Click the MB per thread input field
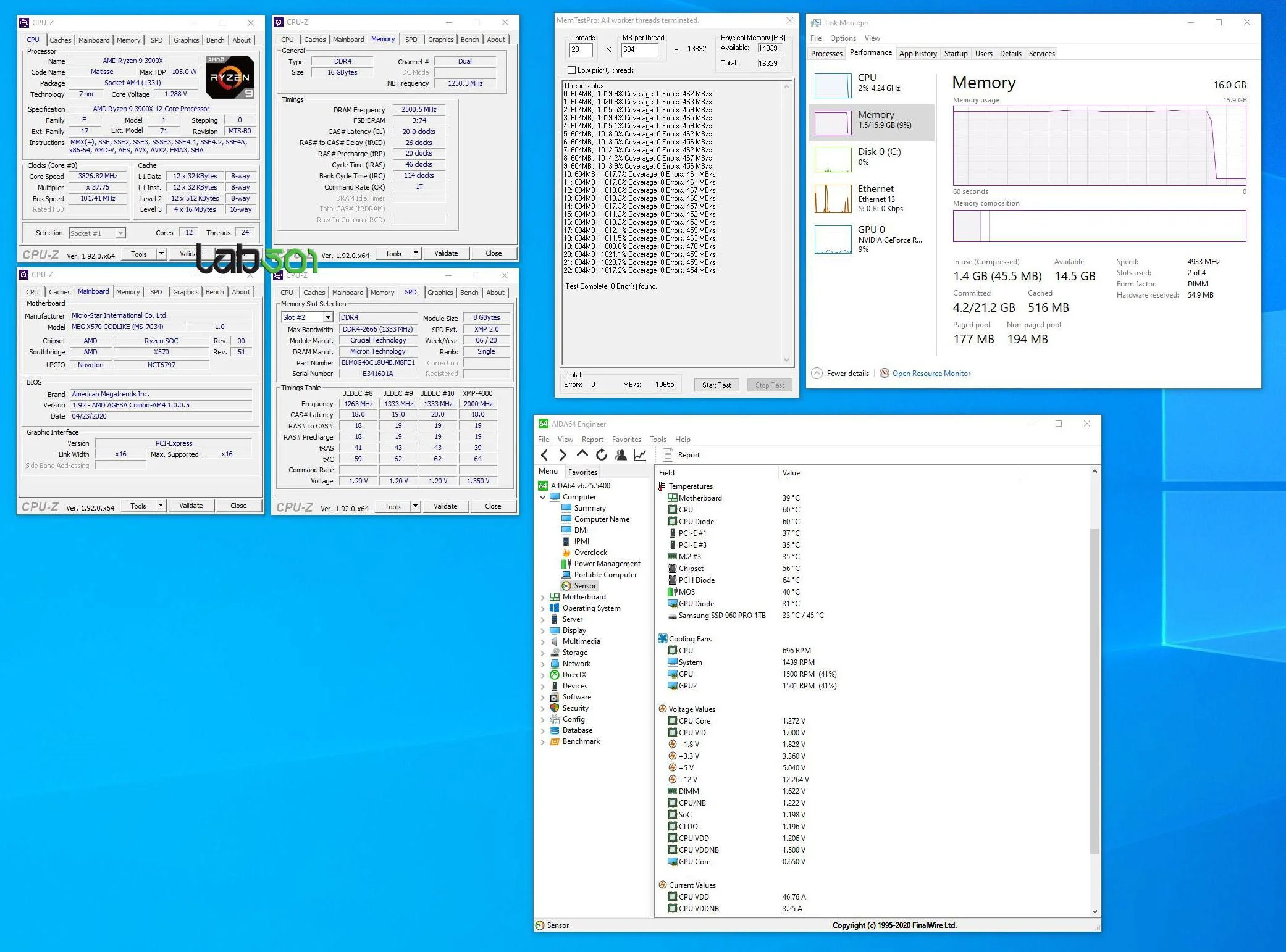 639,50
